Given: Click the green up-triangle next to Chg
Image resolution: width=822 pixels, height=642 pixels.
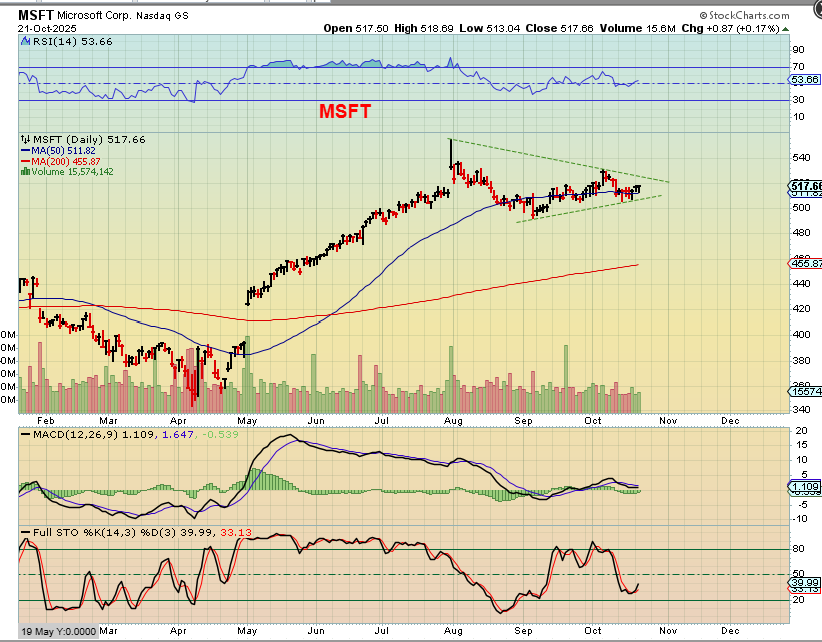Looking at the screenshot, I should pos(785,29).
